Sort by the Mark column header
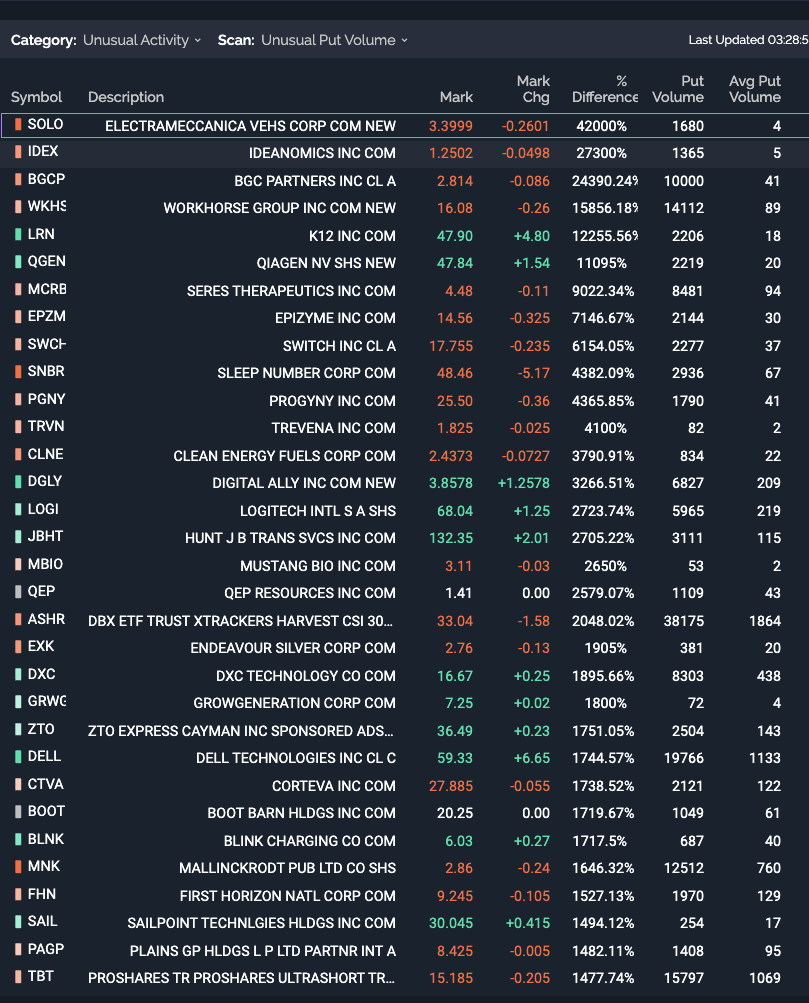Viewport: 809px width, 1003px height. (457, 97)
